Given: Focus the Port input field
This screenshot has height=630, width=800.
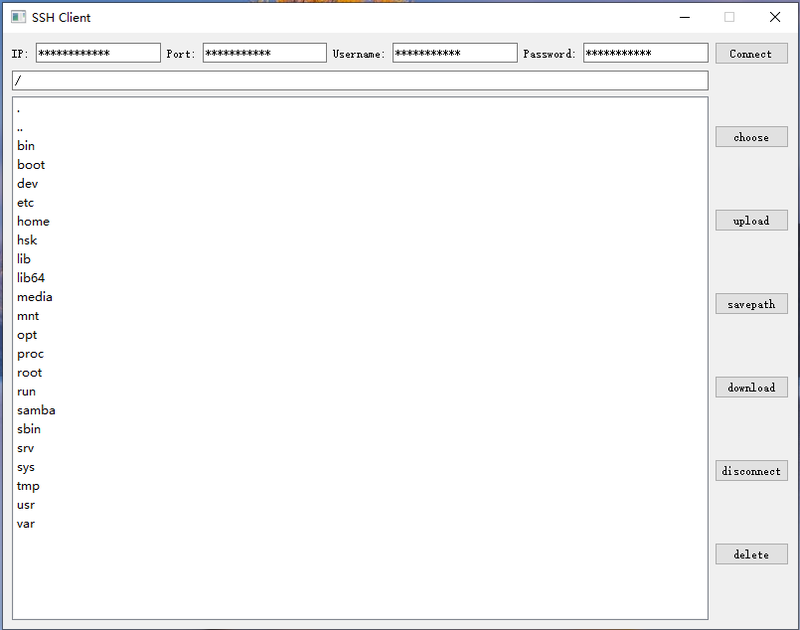Looking at the screenshot, I should (264, 53).
